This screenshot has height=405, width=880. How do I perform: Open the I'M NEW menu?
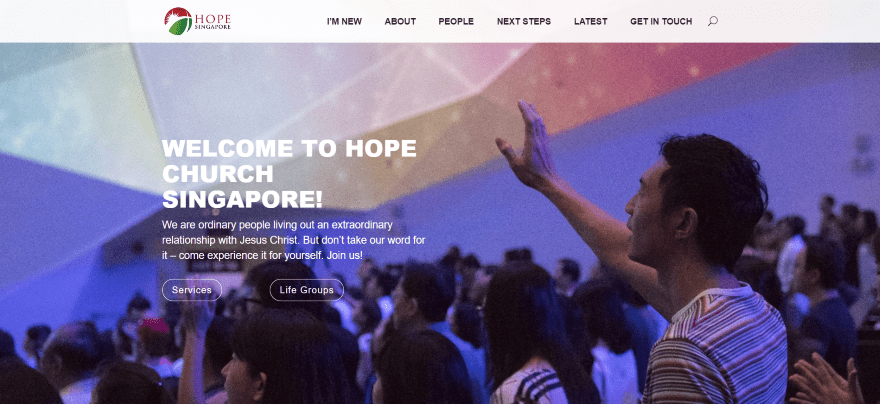344,21
